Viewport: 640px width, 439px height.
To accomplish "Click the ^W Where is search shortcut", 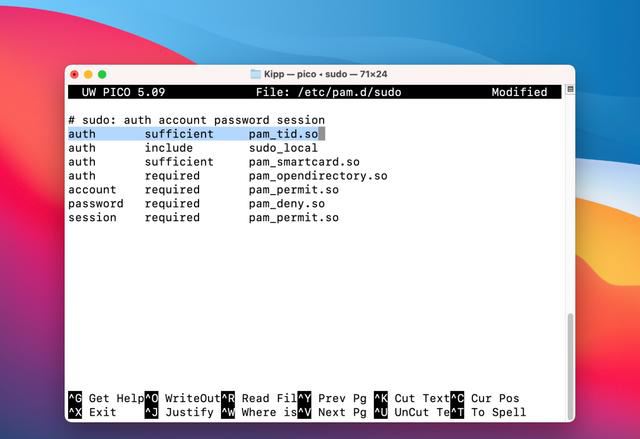I will 257,412.
